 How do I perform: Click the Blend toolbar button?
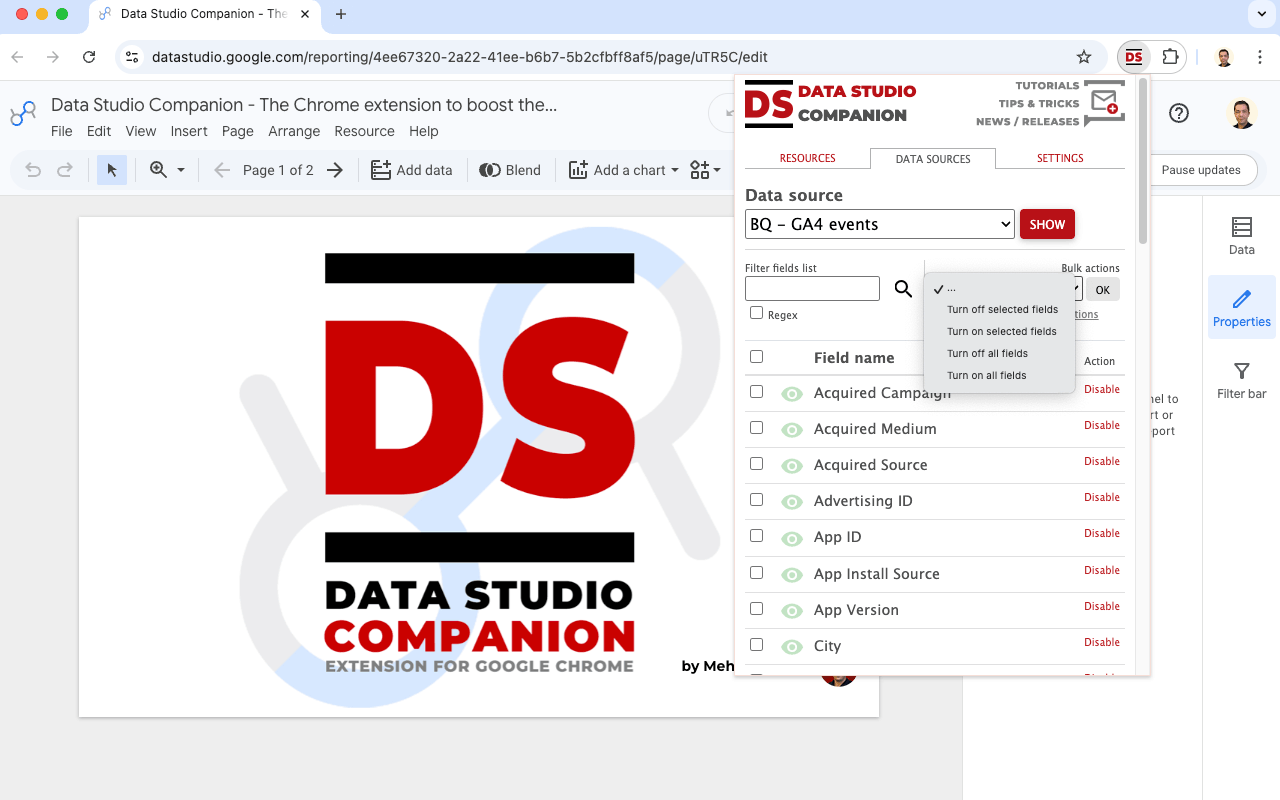510,170
